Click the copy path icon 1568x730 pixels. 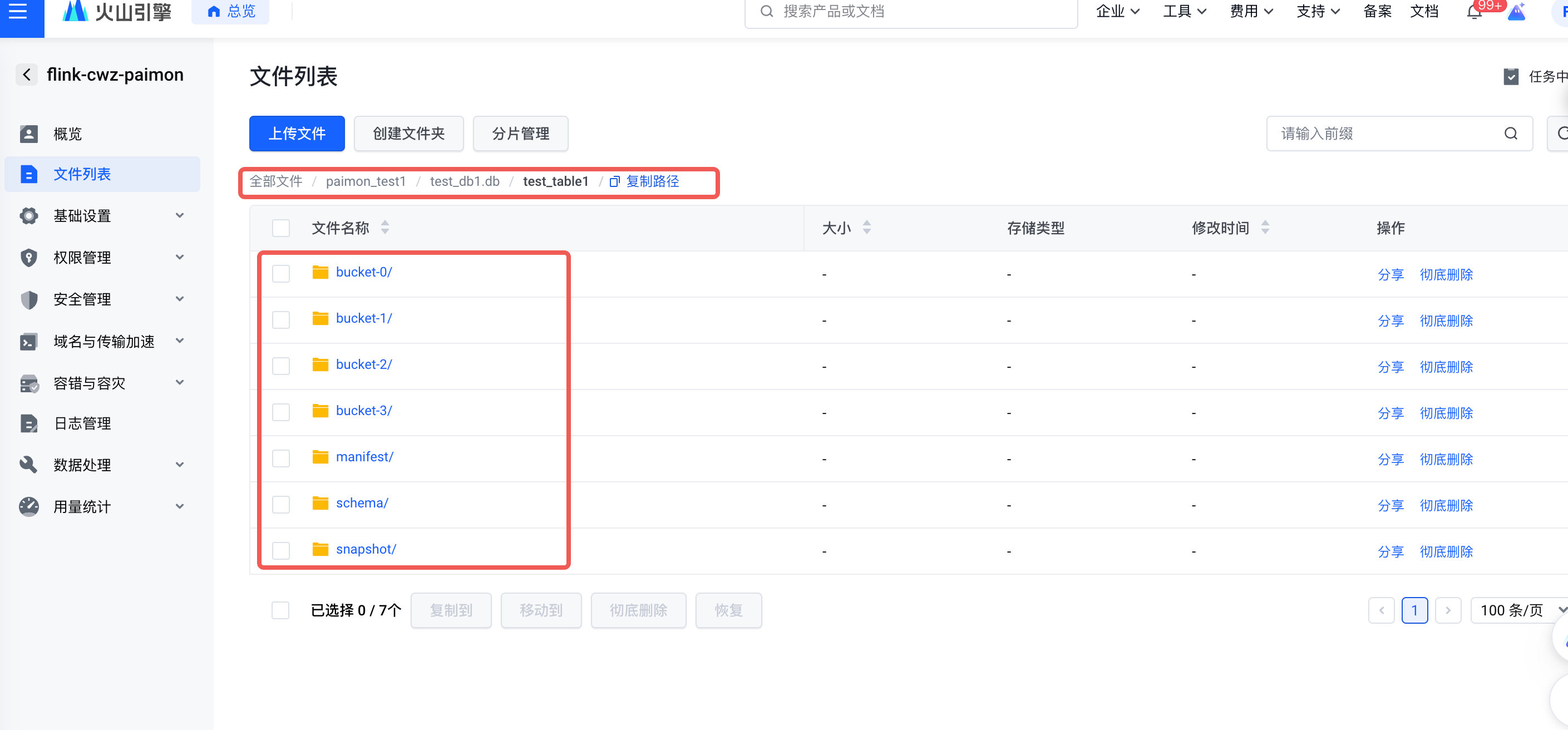click(x=615, y=181)
